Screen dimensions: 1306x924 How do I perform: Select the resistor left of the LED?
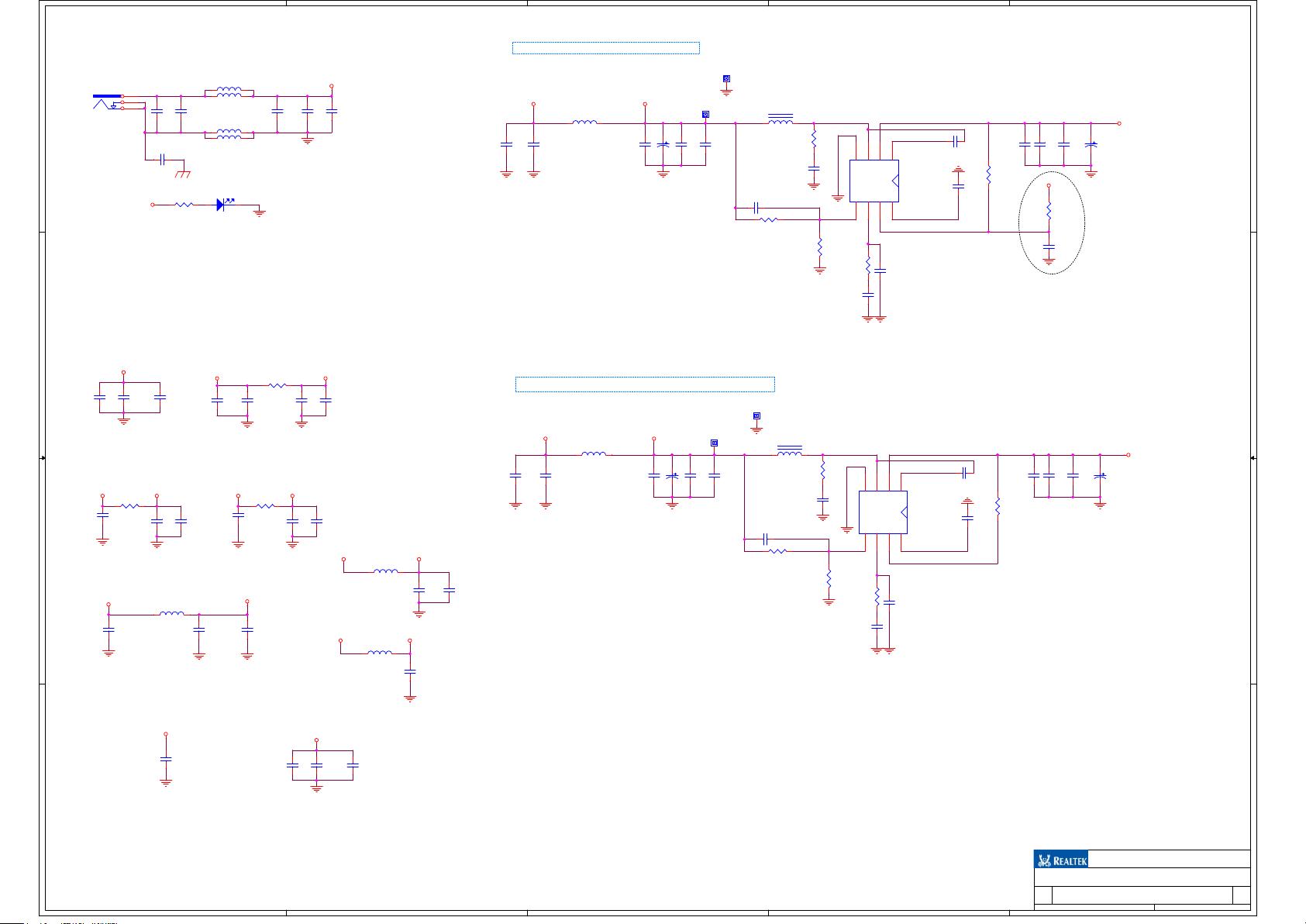(184, 205)
